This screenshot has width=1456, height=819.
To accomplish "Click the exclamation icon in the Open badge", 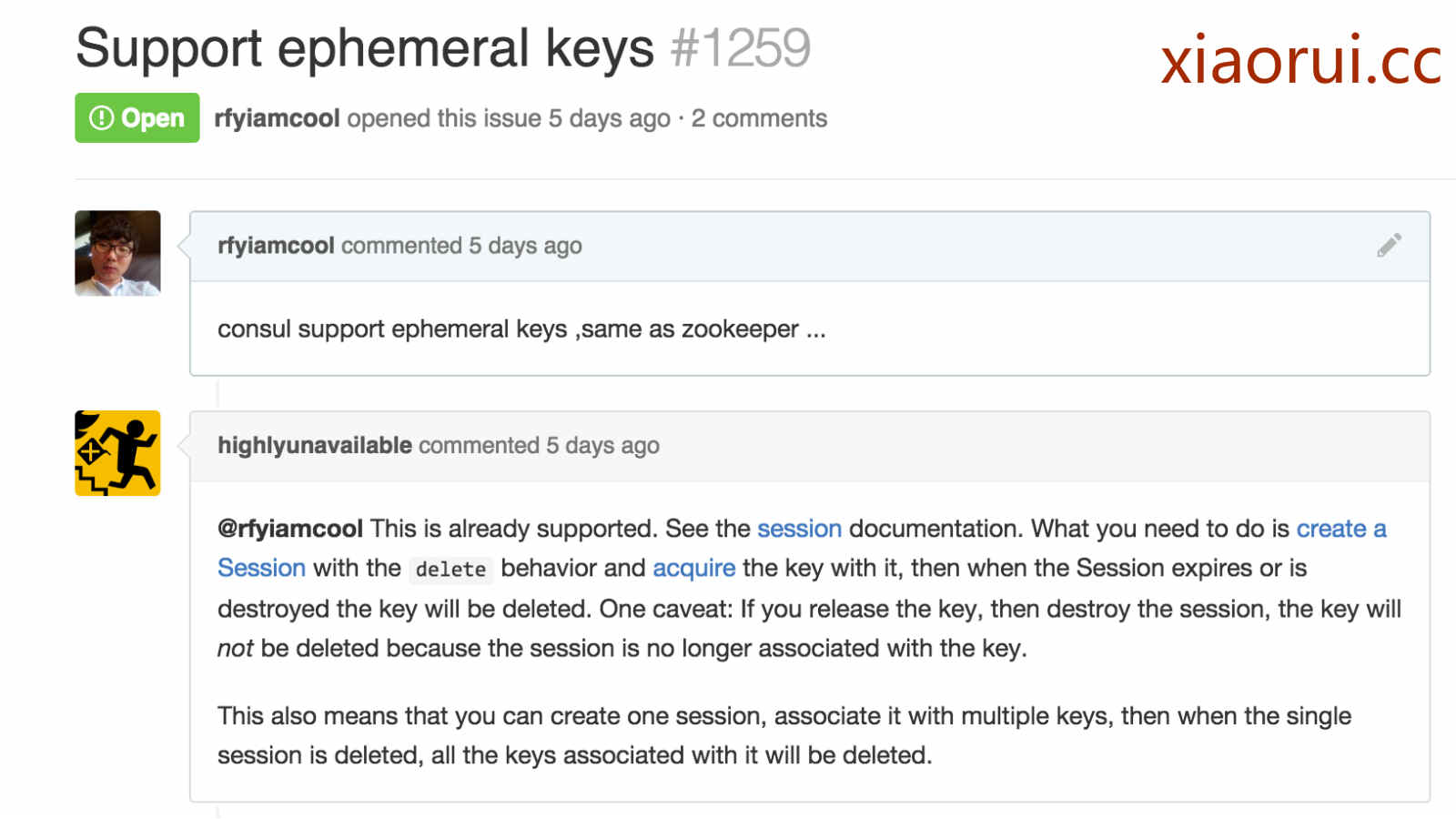I will click(x=101, y=118).
